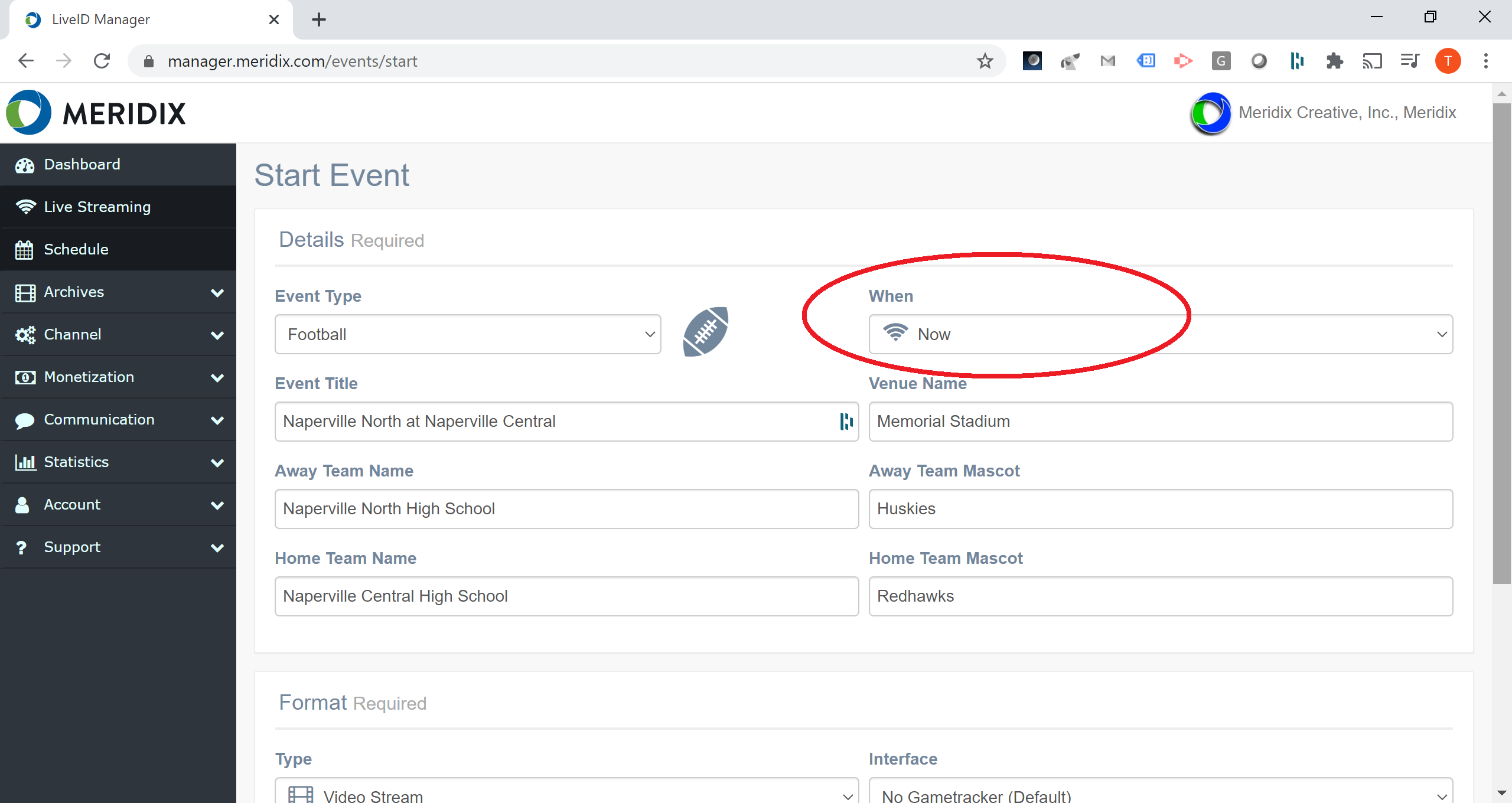
Task: Open the Dashboard sidebar item
Action: pyautogui.click(x=82, y=164)
